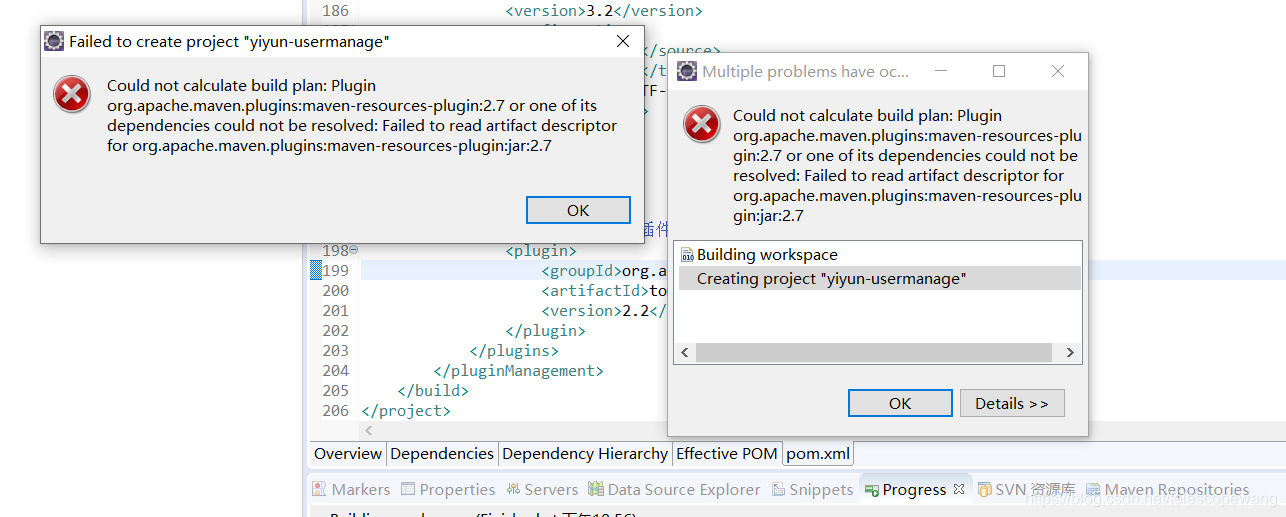1286x517 pixels.
Task: Click the Building workspace job icon
Action: coord(686,255)
